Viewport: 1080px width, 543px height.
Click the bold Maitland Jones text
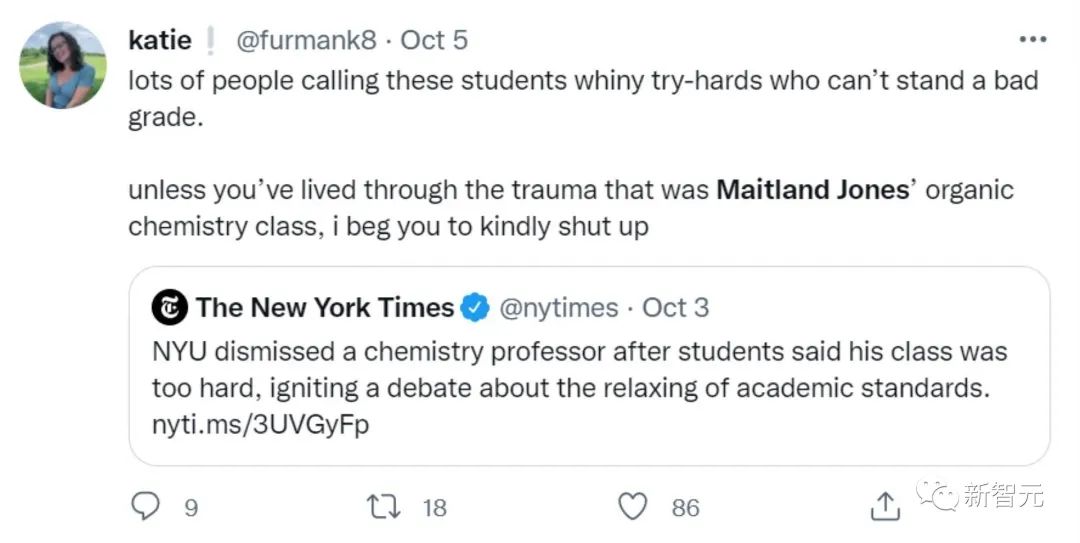click(812, 190)
